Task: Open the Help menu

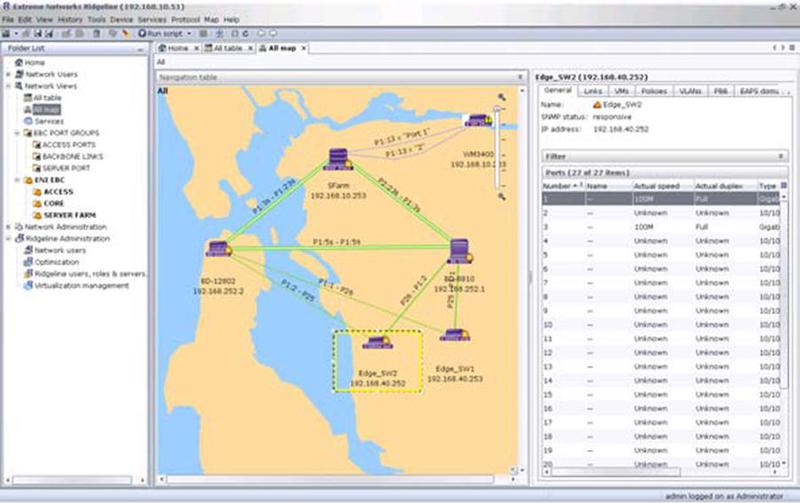Action: (231, 19)
